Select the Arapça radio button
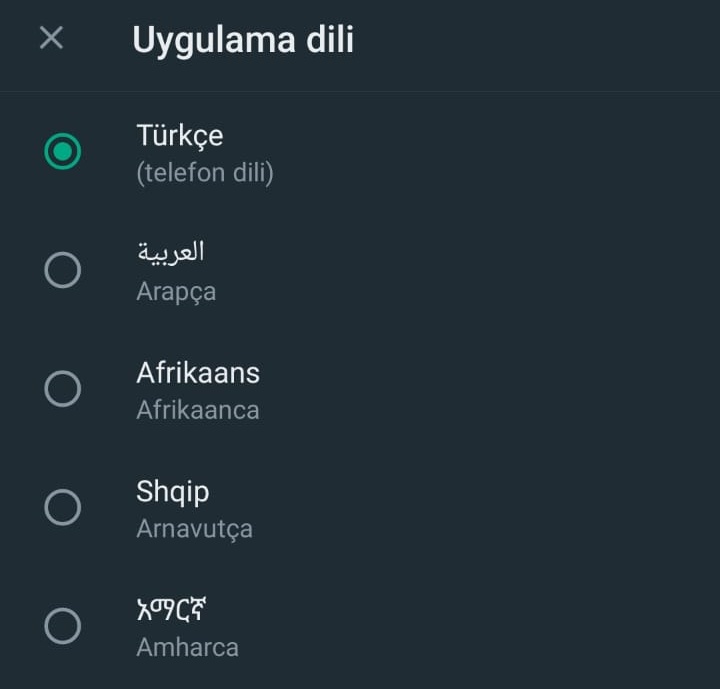 point(63,270)
